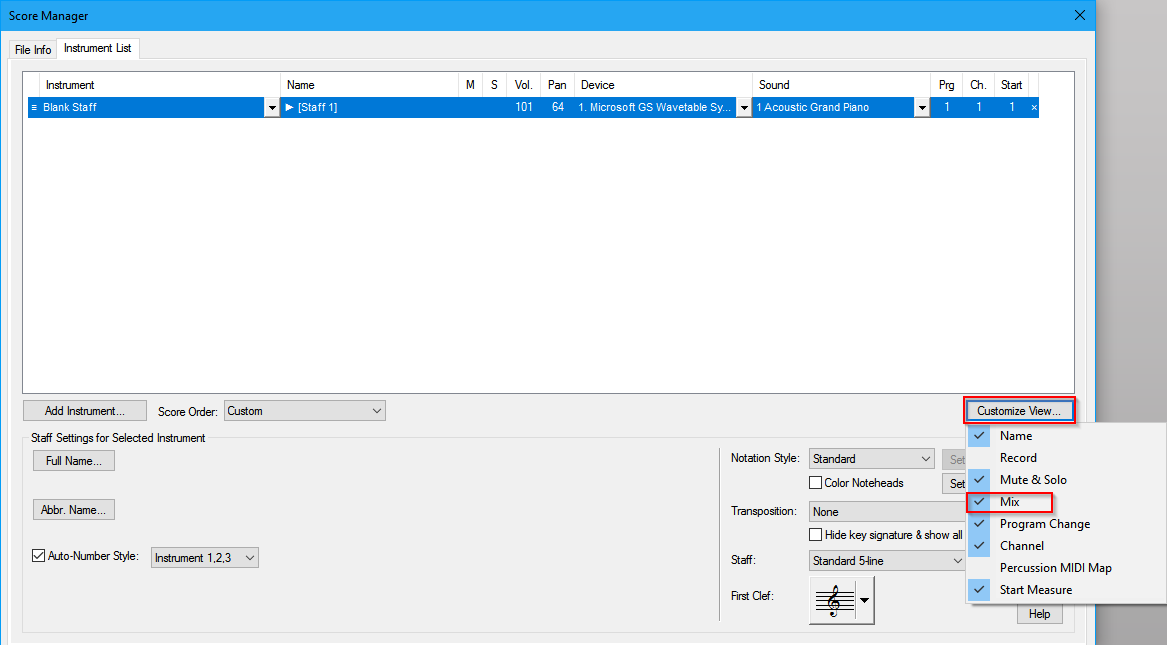Open the First Clef dropdown arrow
The image size is (1167, 645).
(x=865, y=600)
